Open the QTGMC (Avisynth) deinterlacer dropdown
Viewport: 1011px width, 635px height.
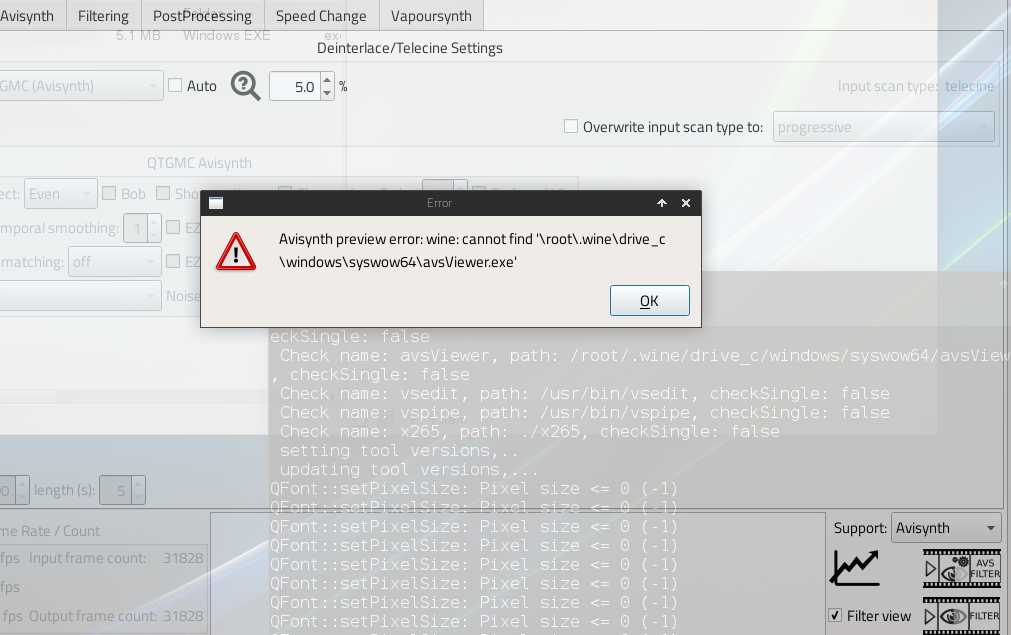point(81,86)
